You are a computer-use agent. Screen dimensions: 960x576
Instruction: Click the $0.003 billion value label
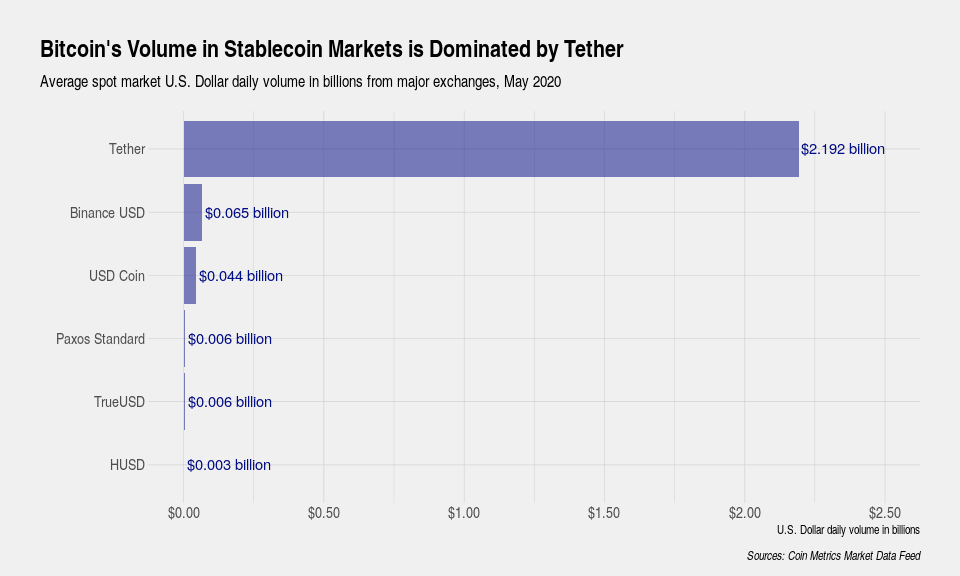point(229,465)
